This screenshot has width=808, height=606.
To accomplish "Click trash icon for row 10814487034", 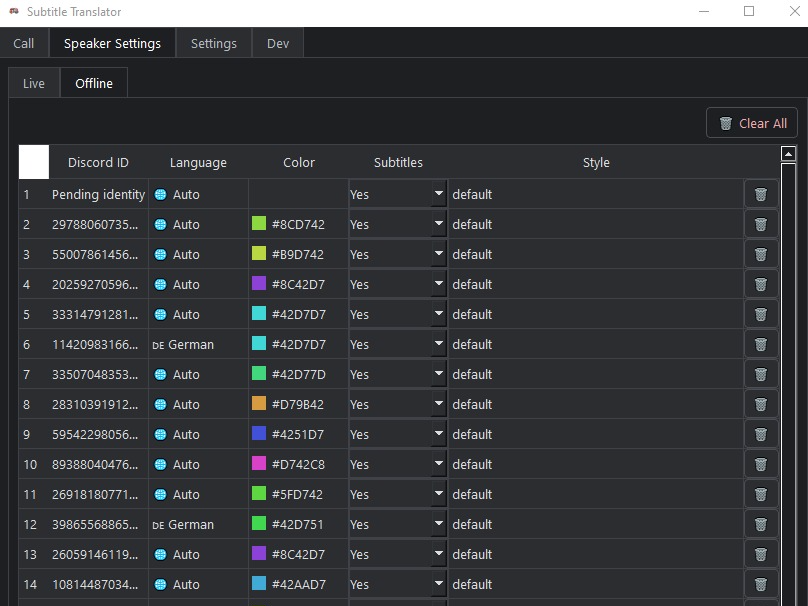I will click(761, 584).
